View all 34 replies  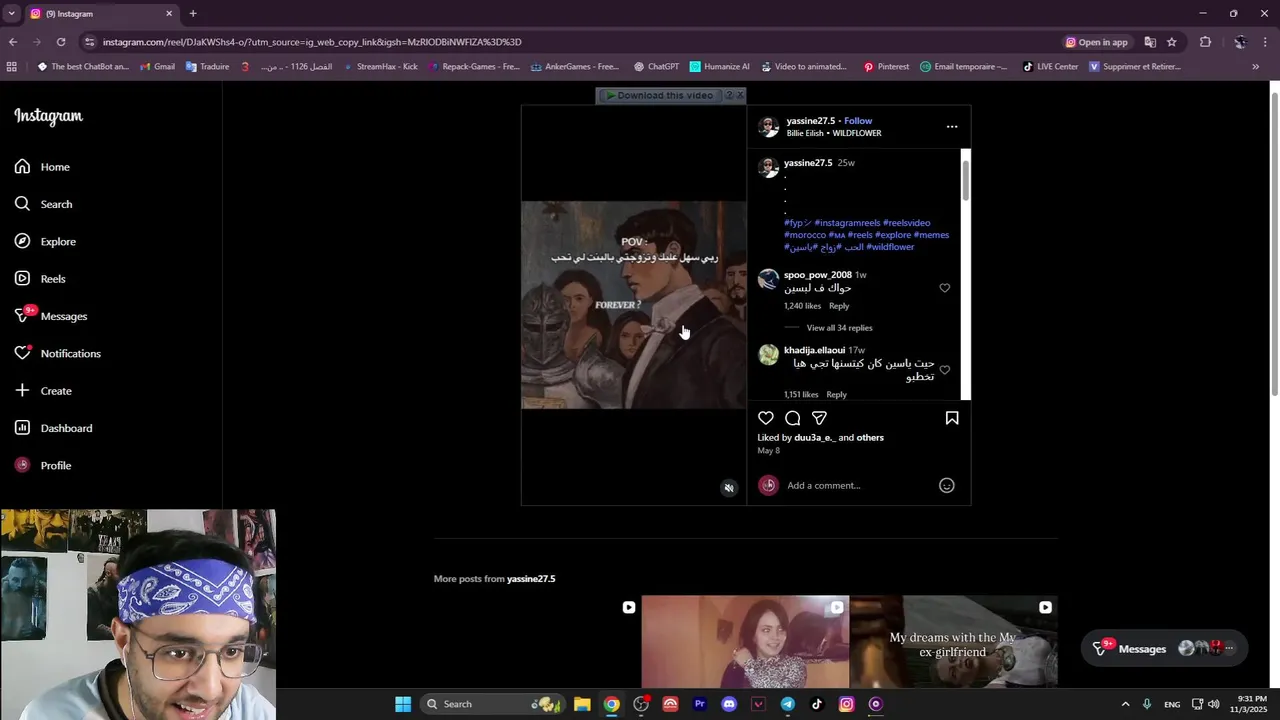click(x=839, y=328)
